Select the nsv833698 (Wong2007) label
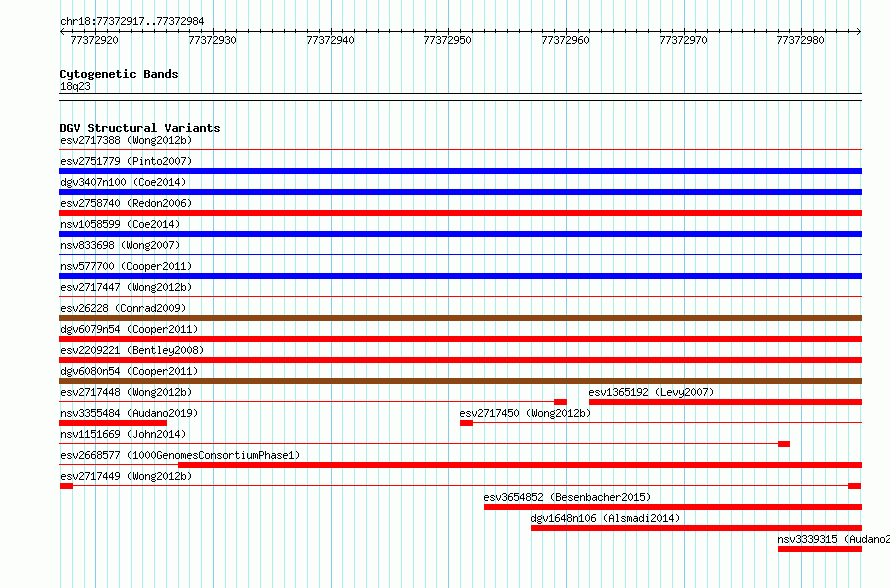 point(120,245)
